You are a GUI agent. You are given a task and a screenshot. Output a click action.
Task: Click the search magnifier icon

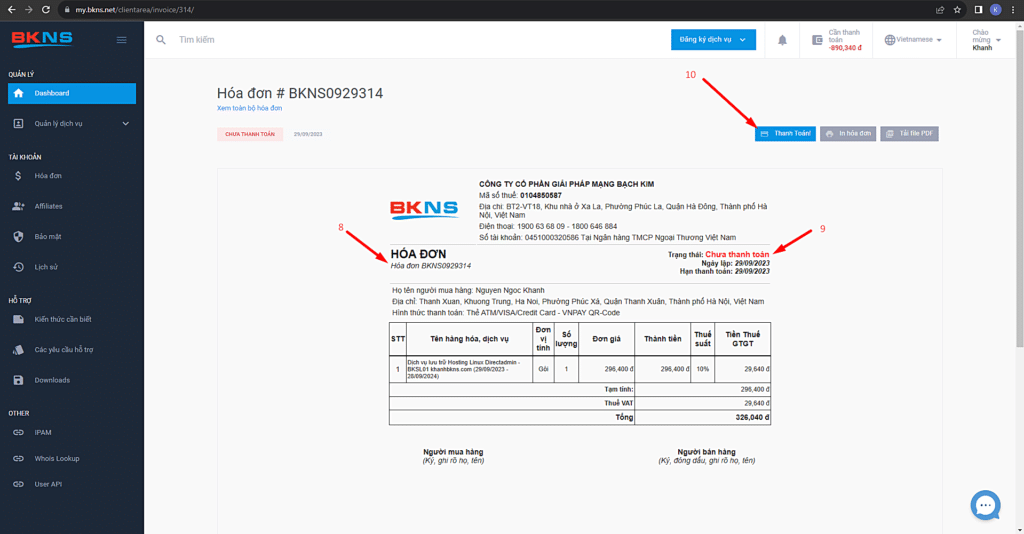coord(161,40)
